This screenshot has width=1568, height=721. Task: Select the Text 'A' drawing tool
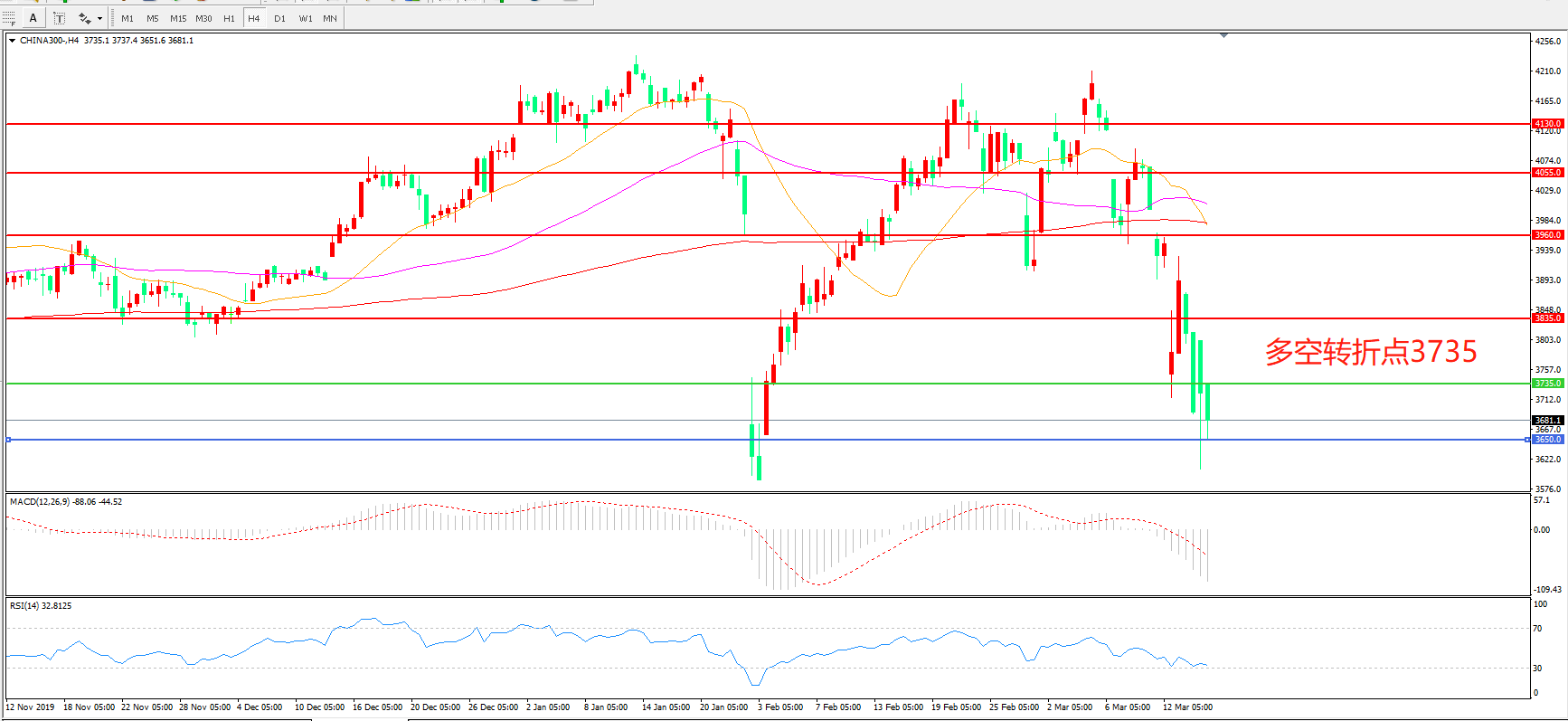pos(33,18)
